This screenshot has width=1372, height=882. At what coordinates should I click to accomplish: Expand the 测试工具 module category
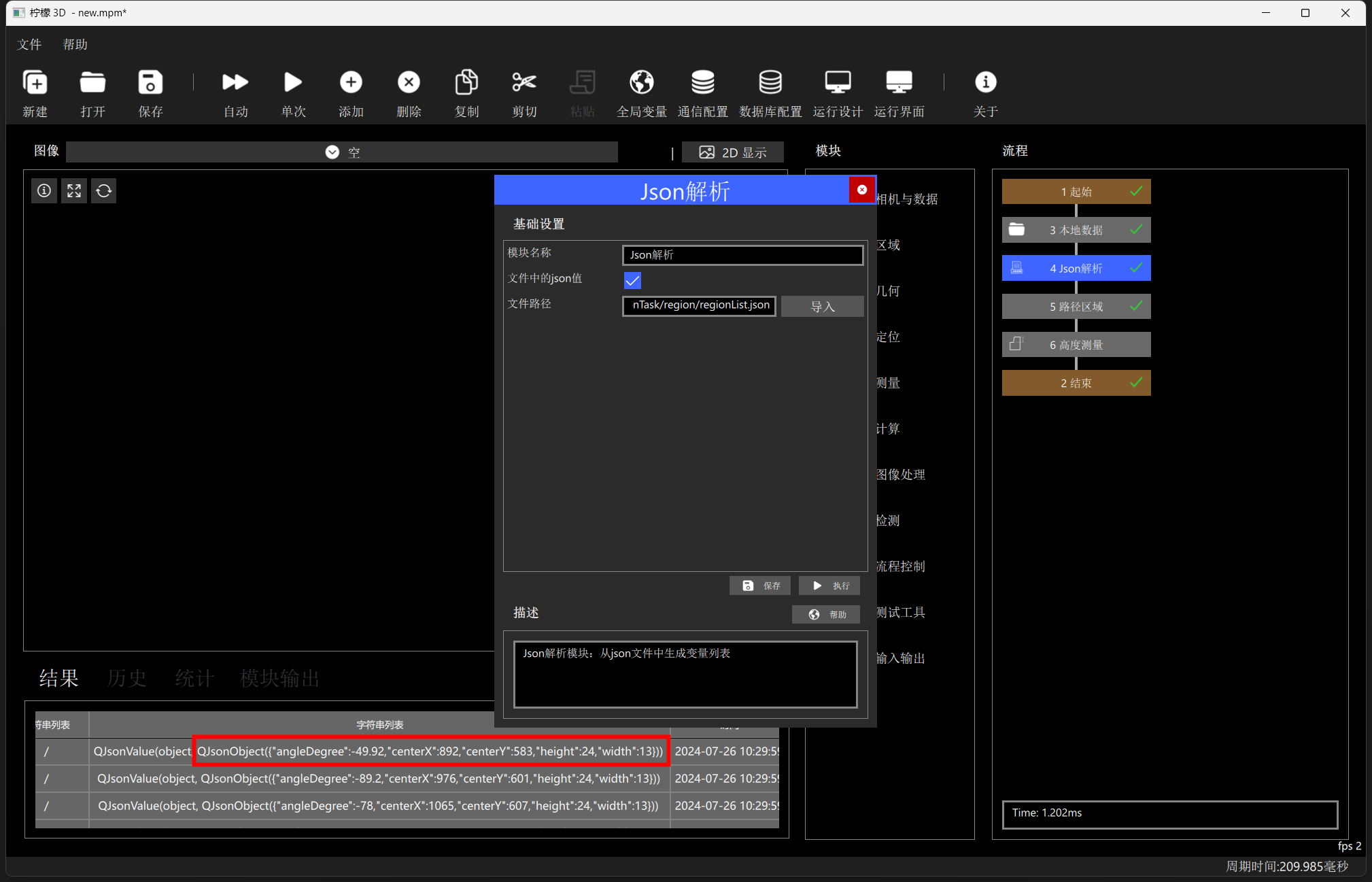(x=901, y=612)
